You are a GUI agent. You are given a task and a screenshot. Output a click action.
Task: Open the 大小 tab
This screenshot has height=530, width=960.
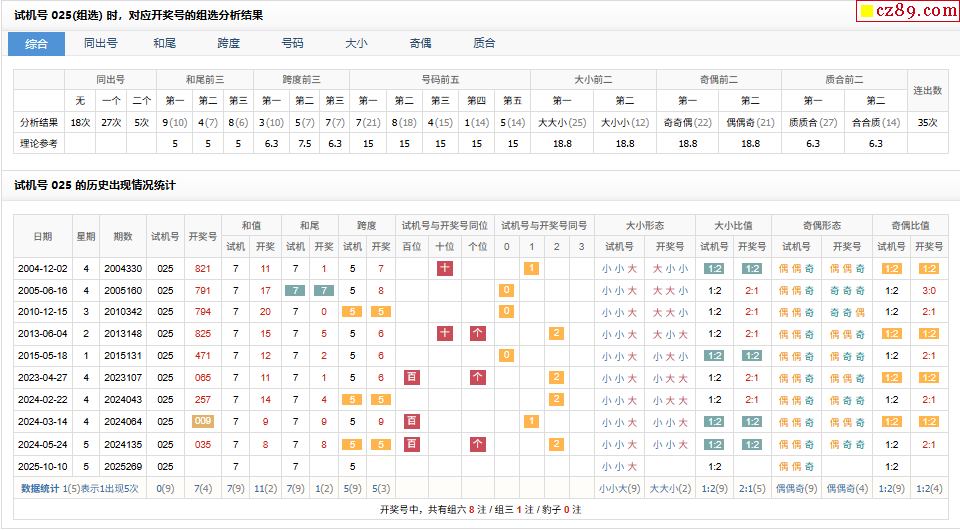pos(356,44)
